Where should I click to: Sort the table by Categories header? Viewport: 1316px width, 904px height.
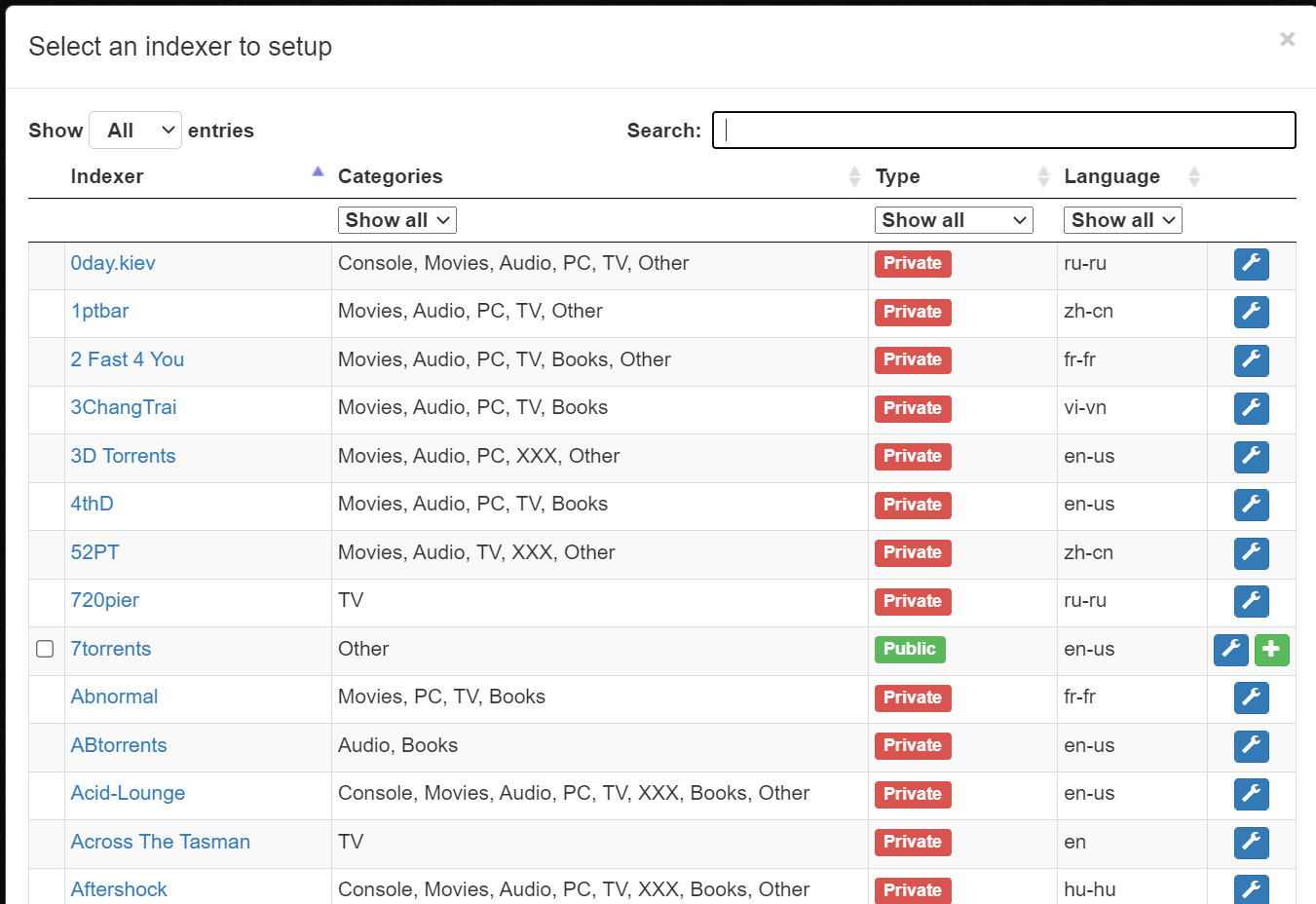point(390,176)
